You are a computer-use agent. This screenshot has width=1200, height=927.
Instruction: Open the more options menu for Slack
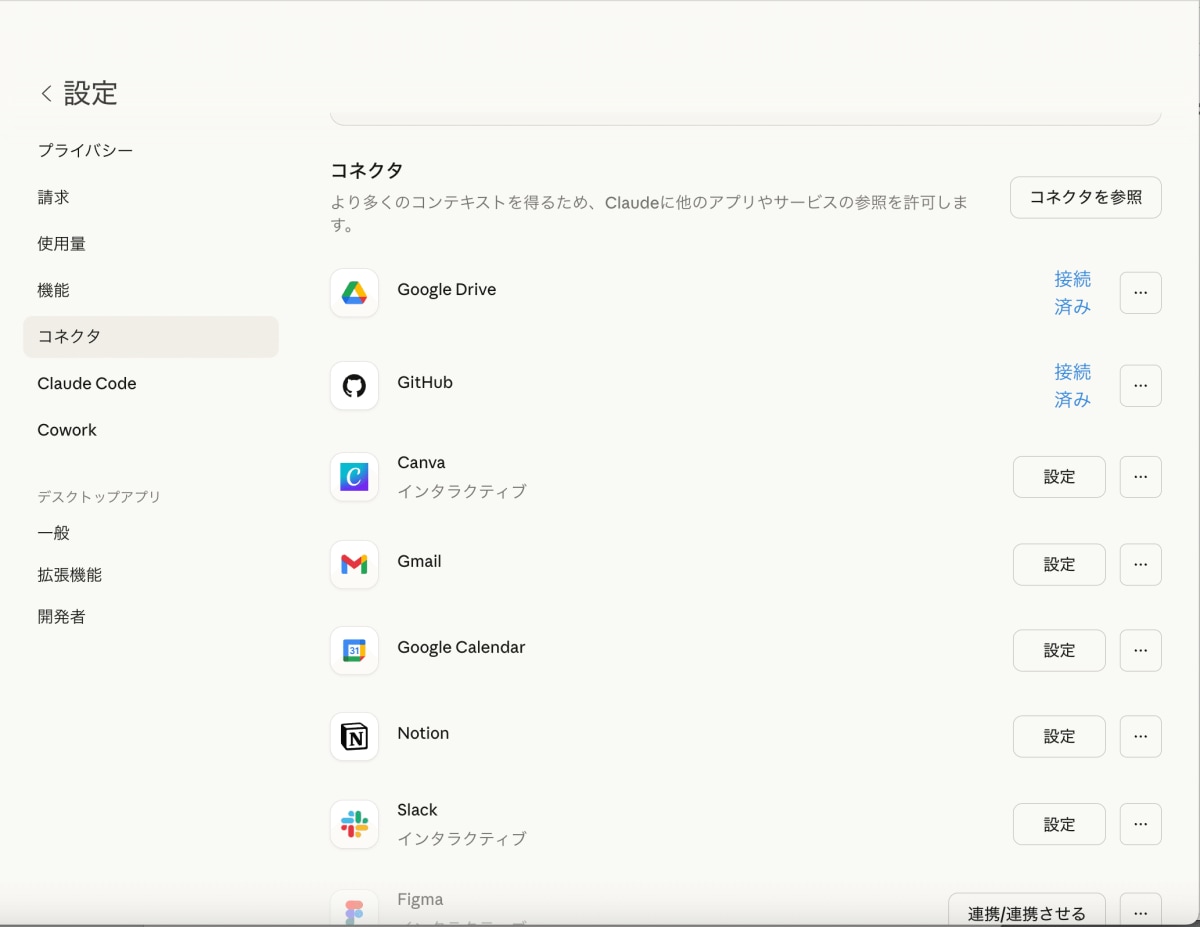(1140, 824)
